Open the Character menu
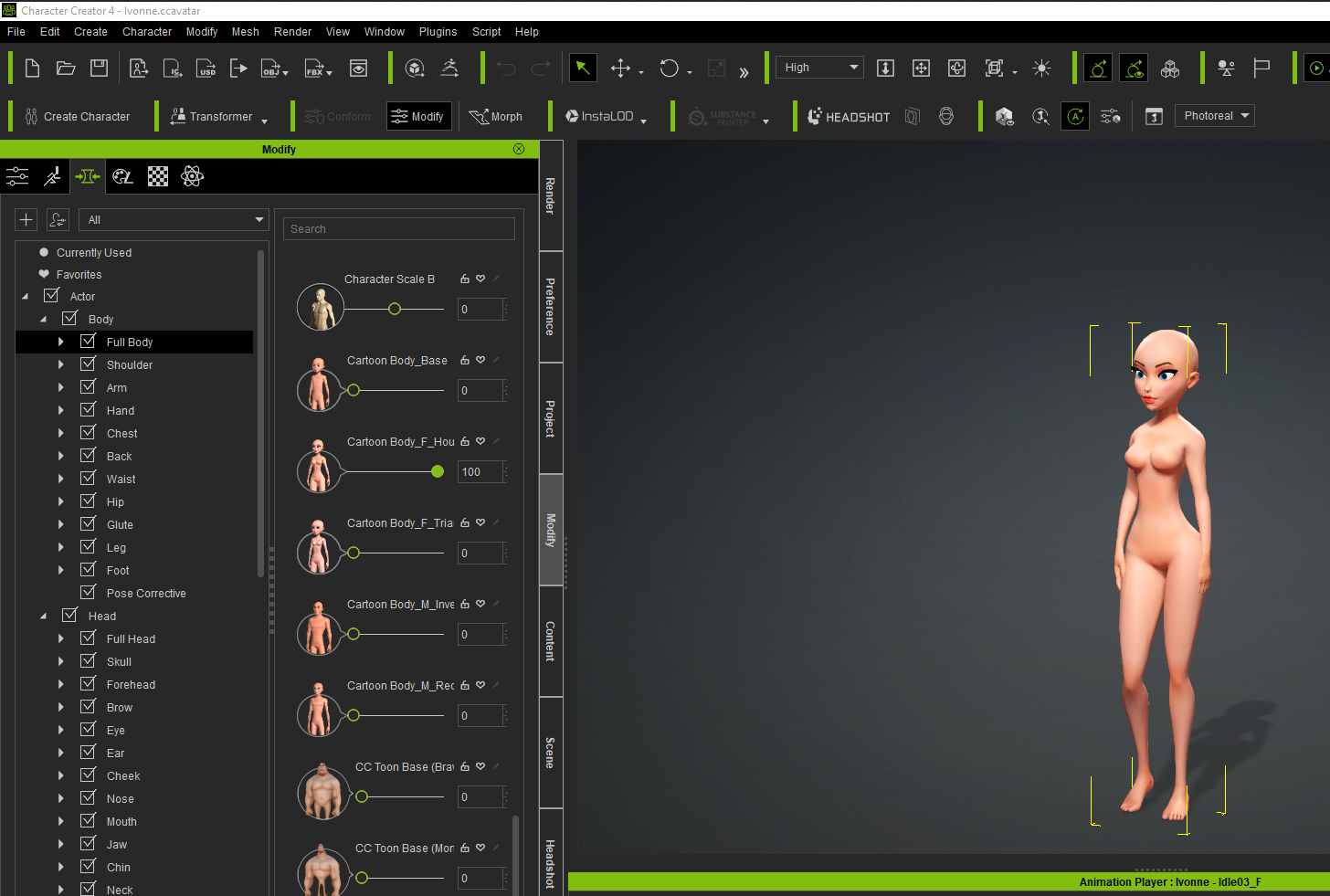1330x896 pixels. tap(147, 31)
